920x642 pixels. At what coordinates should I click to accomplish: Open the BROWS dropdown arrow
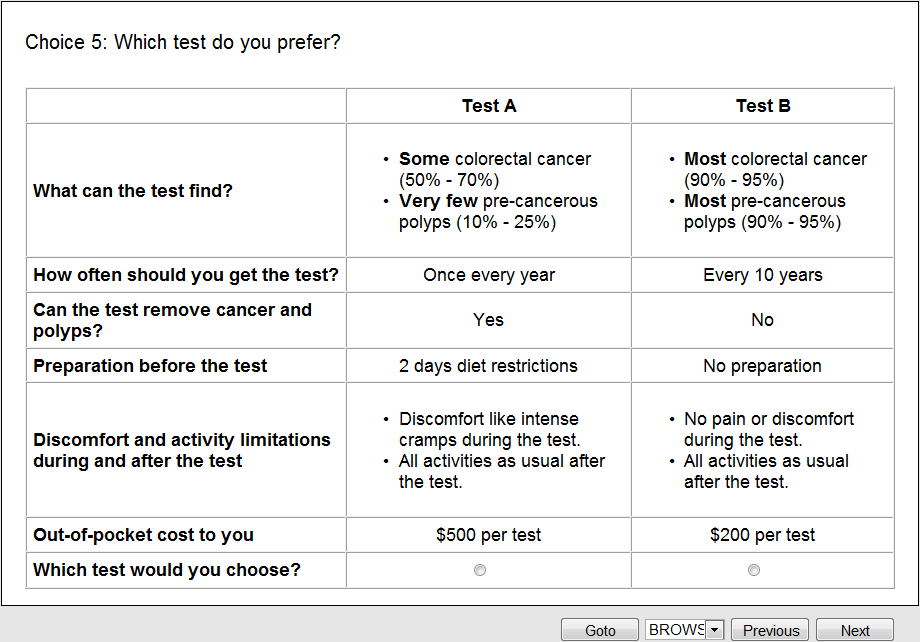point(714,630)
